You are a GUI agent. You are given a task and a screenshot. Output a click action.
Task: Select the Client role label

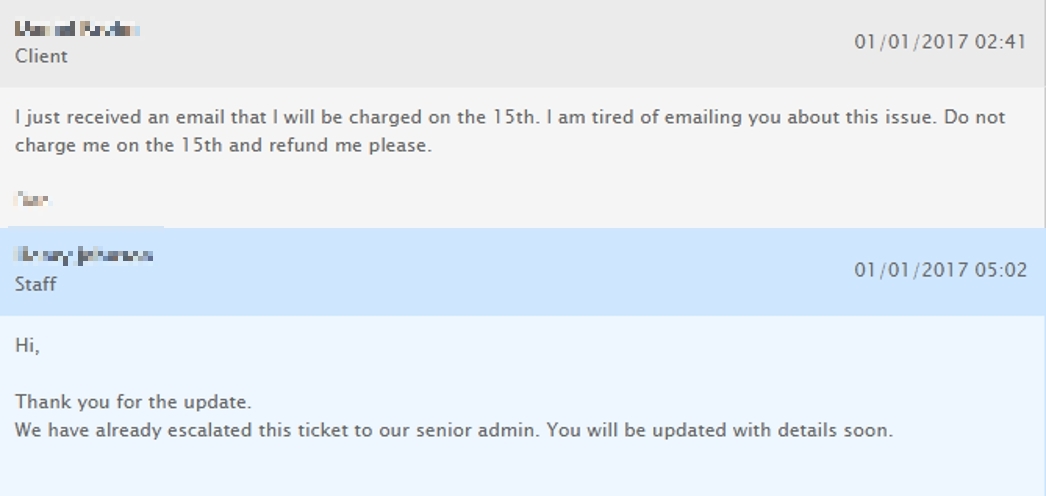click(x=41, y=56)
